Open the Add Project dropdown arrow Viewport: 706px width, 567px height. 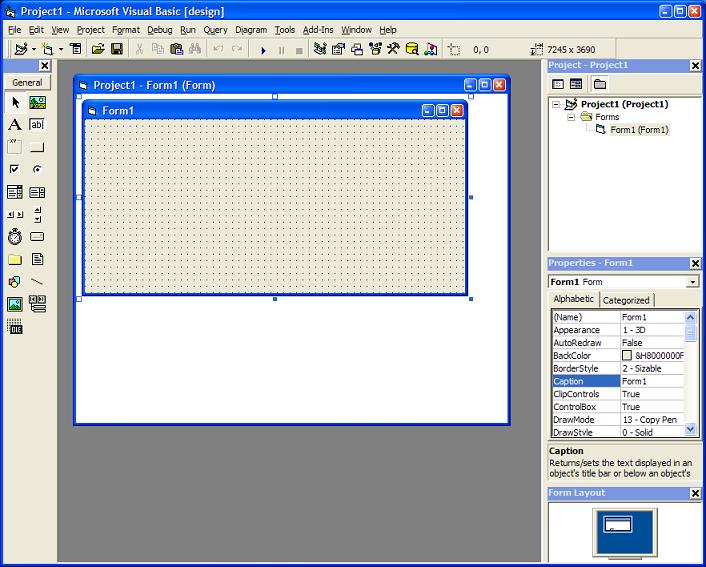pyautogui.click(x=34, y=49)
